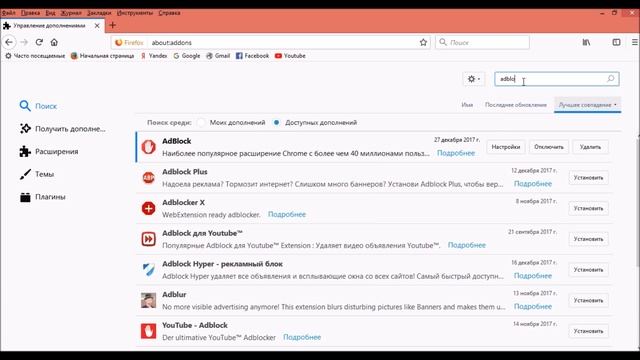Open the Search (Поиск) sidebar category
The height and width of the screenshot is (360, 640).
coord(38,106)
